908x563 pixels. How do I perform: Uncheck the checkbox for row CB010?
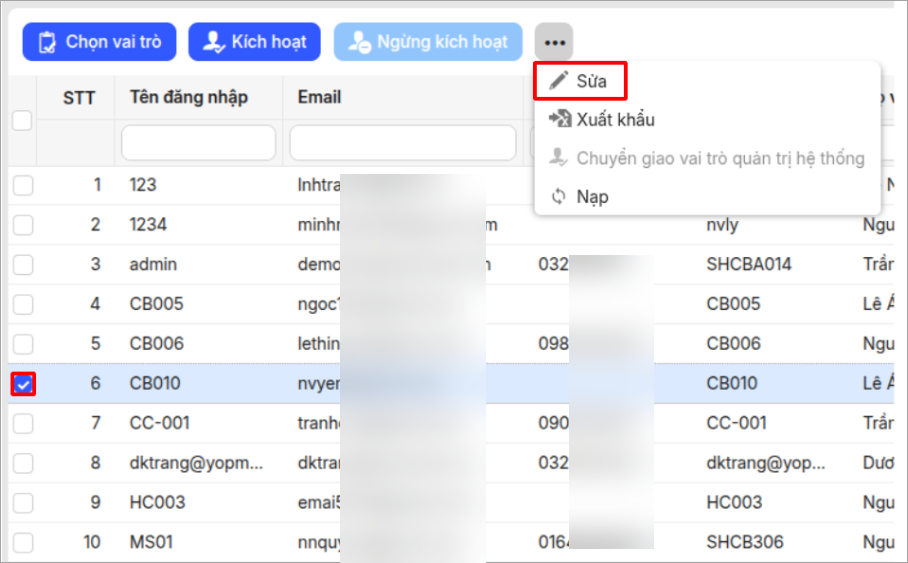[x=23, y=384]
